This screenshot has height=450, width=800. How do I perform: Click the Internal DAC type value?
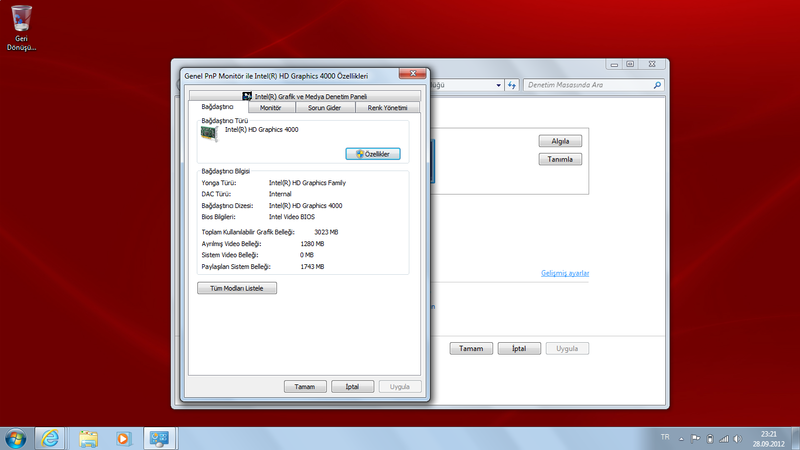[x=280, y=194]
